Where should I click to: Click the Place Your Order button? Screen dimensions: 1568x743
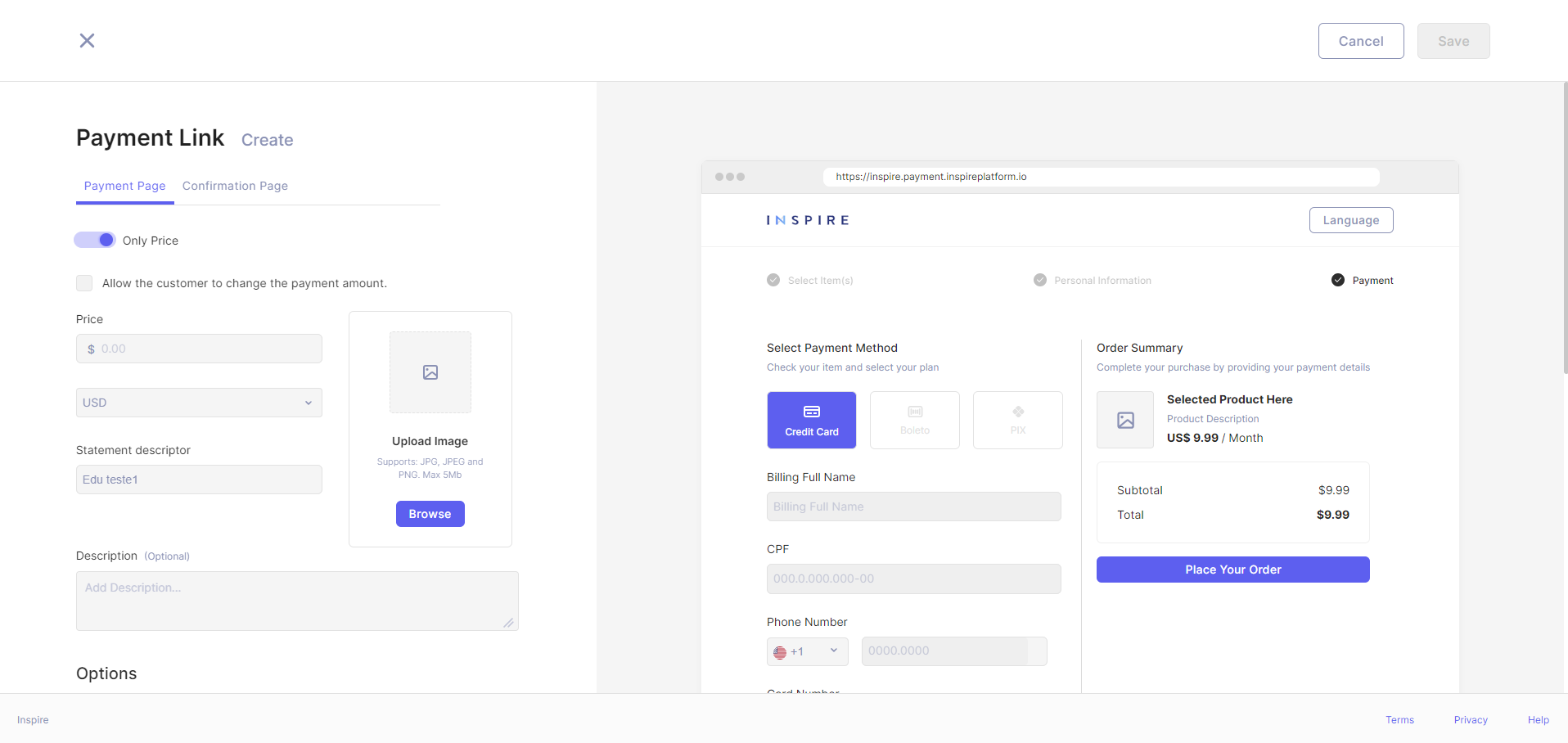pos(1233,570)
